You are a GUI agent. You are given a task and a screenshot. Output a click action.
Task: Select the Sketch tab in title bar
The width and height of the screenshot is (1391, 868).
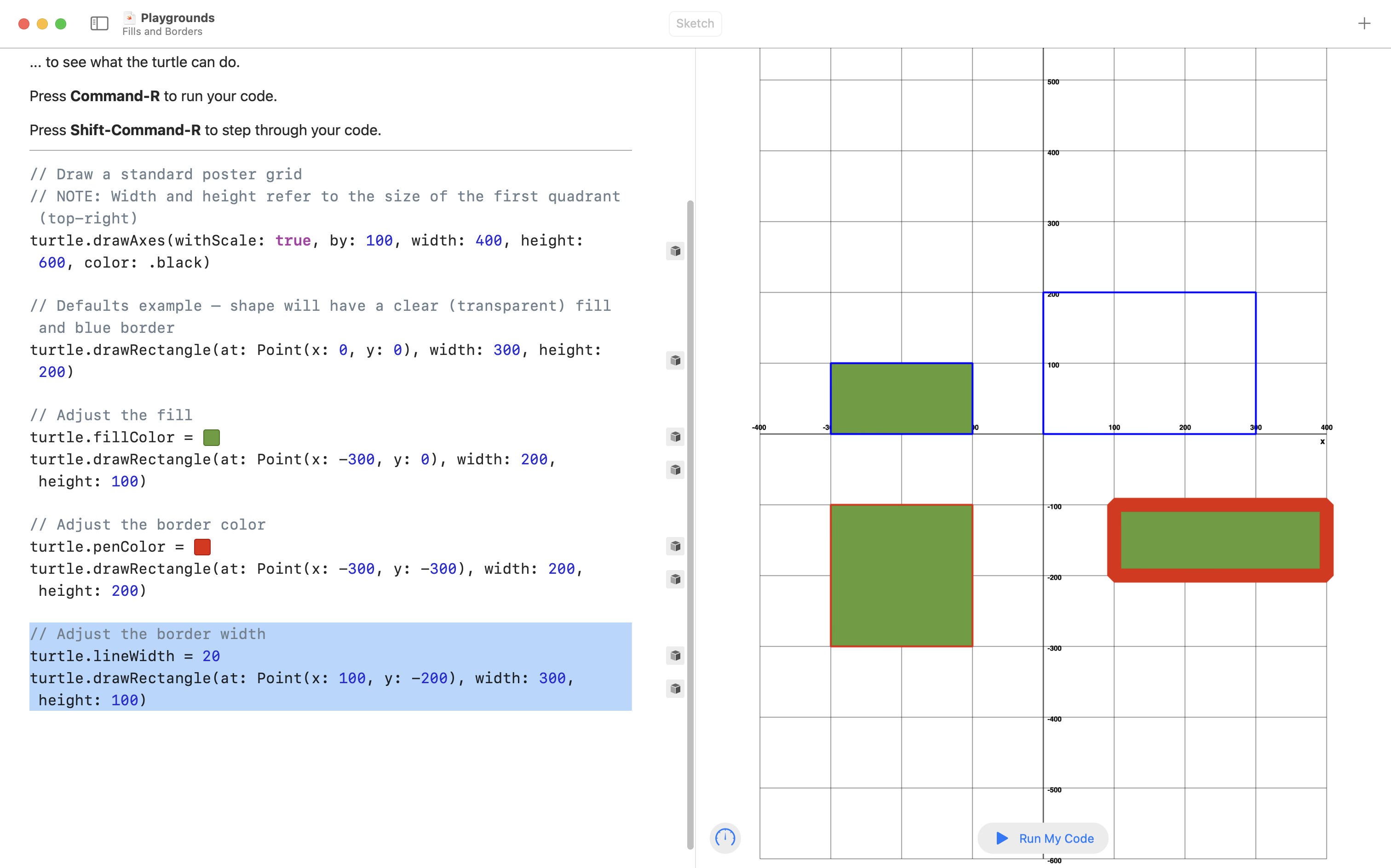(x=695, y=23)
